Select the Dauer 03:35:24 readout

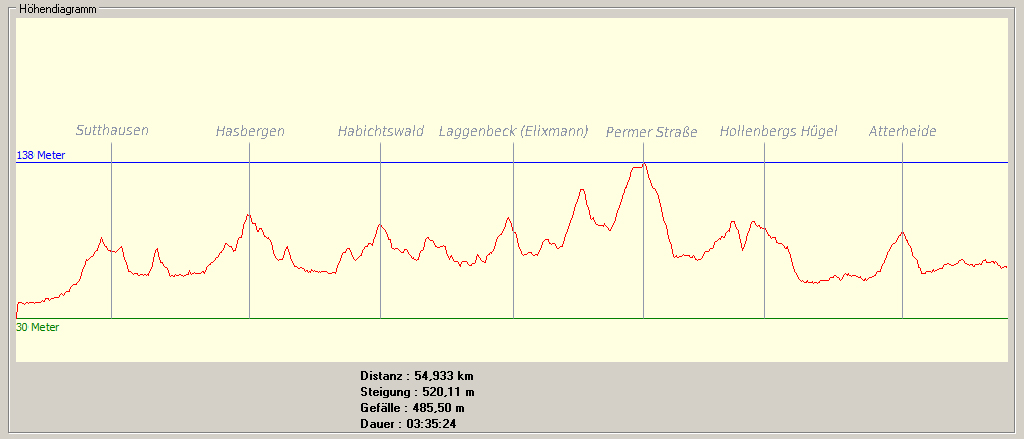tap(408, 423)
